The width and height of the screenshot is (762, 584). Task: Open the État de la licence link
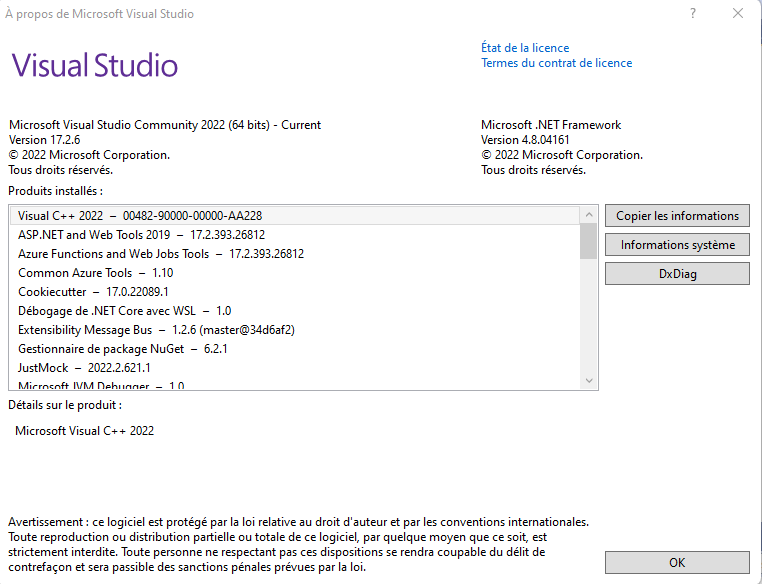[525, 48]
